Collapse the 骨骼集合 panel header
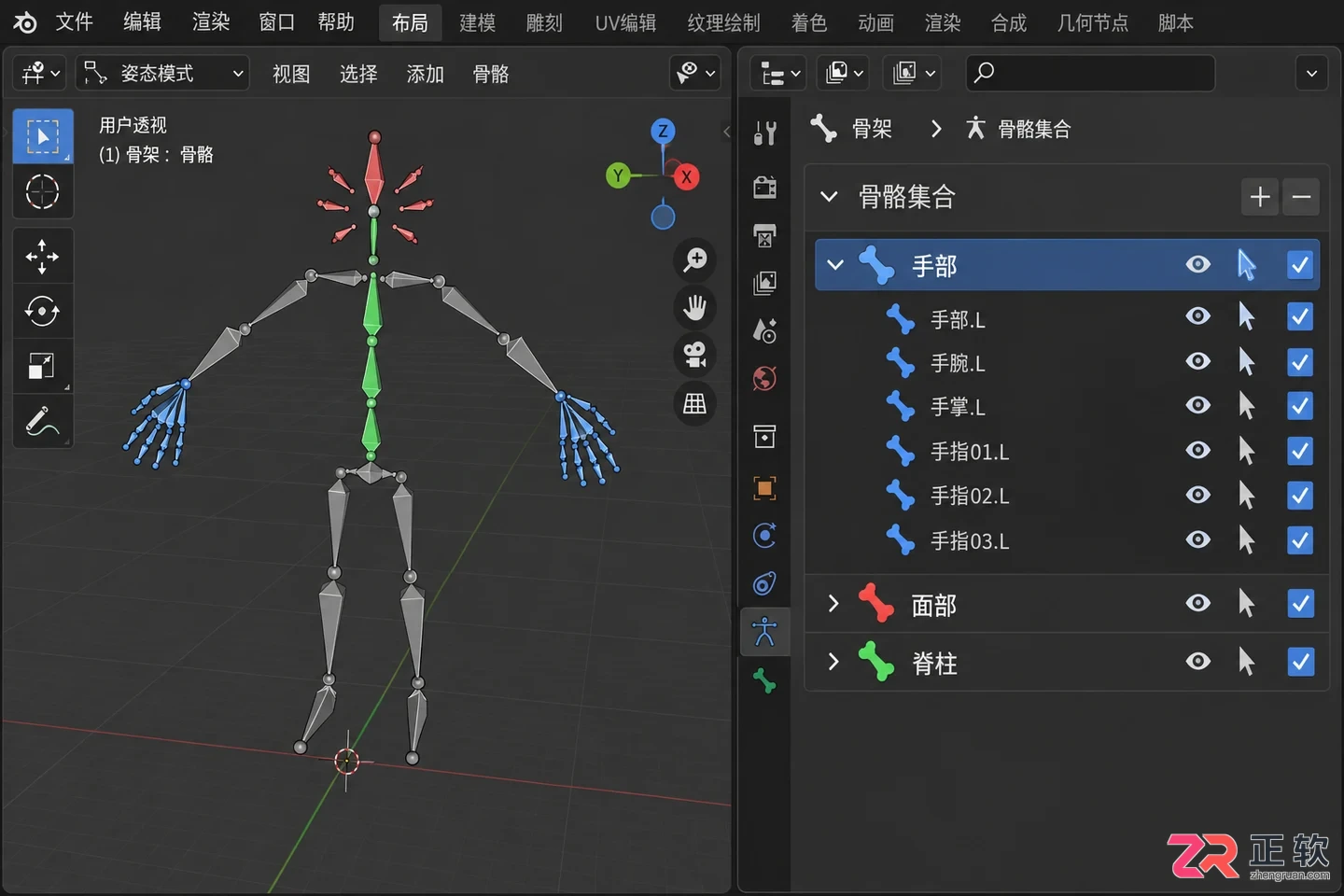Image resolution: width=1344 pixels, height=896 pixels. [x=829, y=196]
